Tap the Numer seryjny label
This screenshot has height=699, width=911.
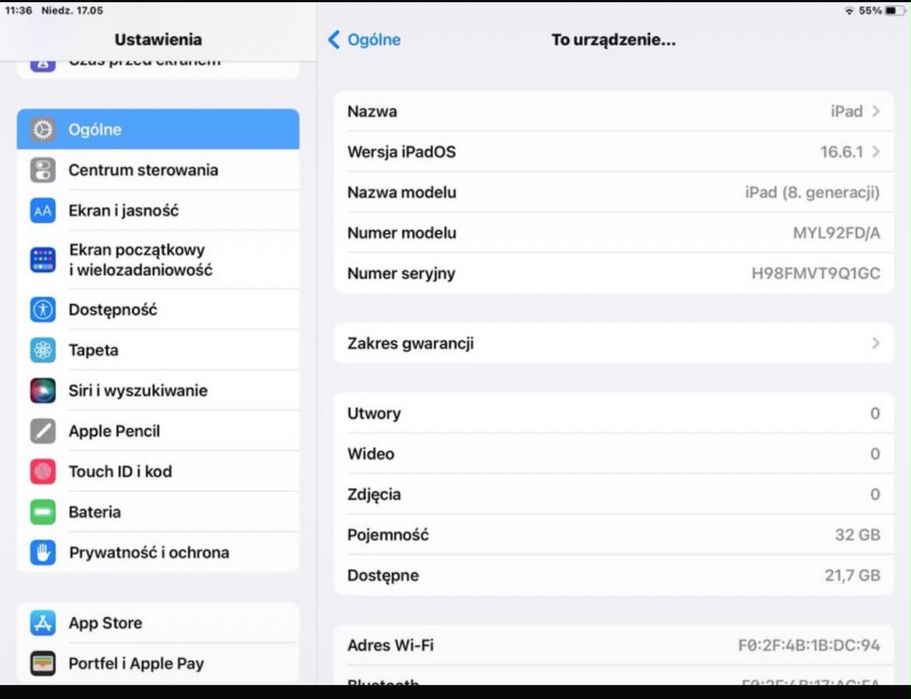pos(401,274)
